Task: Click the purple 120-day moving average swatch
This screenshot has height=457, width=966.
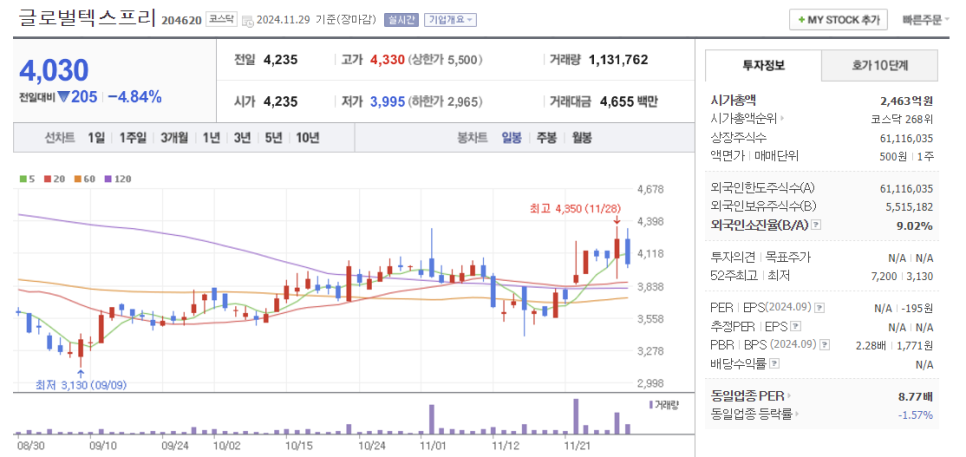Action: coord(108,179)
